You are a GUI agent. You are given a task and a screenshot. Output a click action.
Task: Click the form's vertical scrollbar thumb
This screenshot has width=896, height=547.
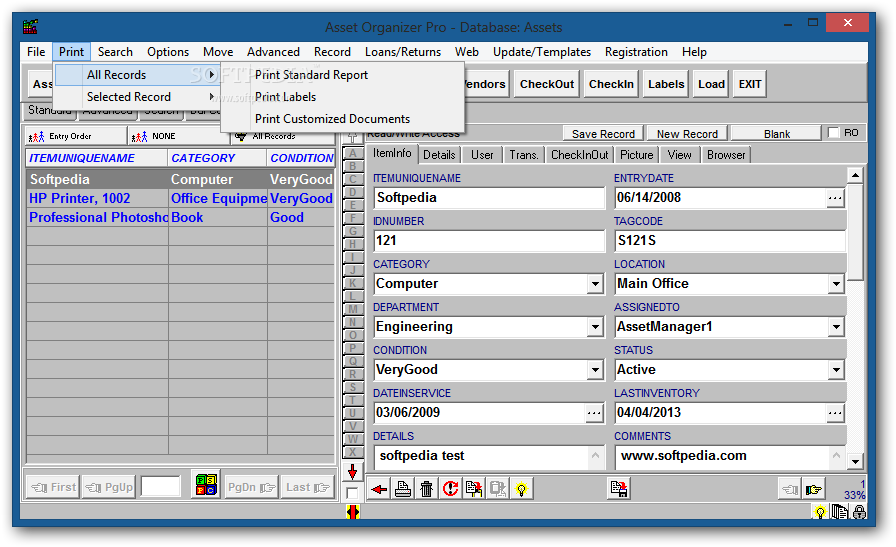[855, 232]
